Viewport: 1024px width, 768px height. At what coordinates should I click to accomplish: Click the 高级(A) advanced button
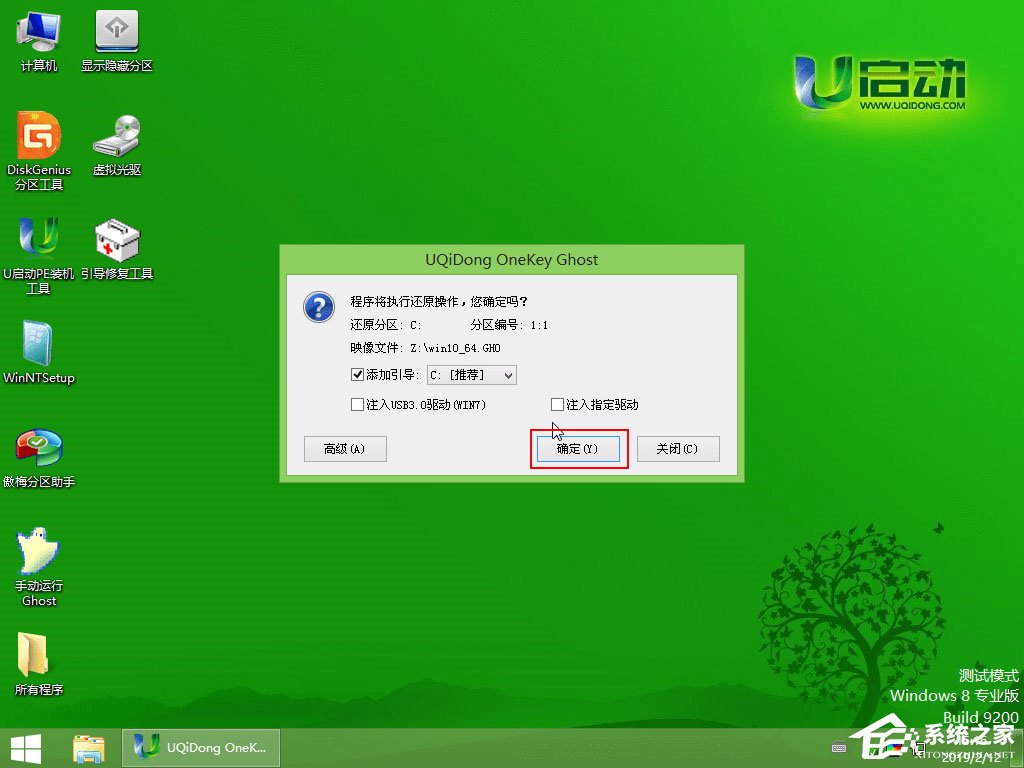click(x=345, y=449)
